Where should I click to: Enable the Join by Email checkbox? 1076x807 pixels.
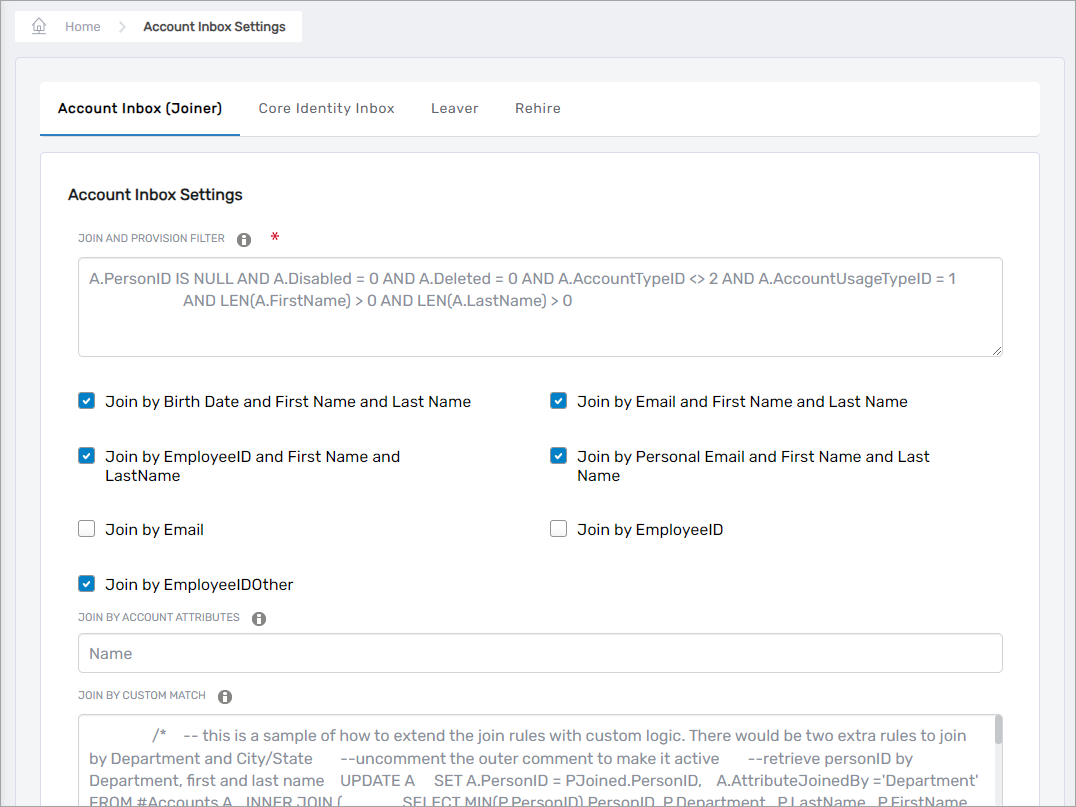87,529
